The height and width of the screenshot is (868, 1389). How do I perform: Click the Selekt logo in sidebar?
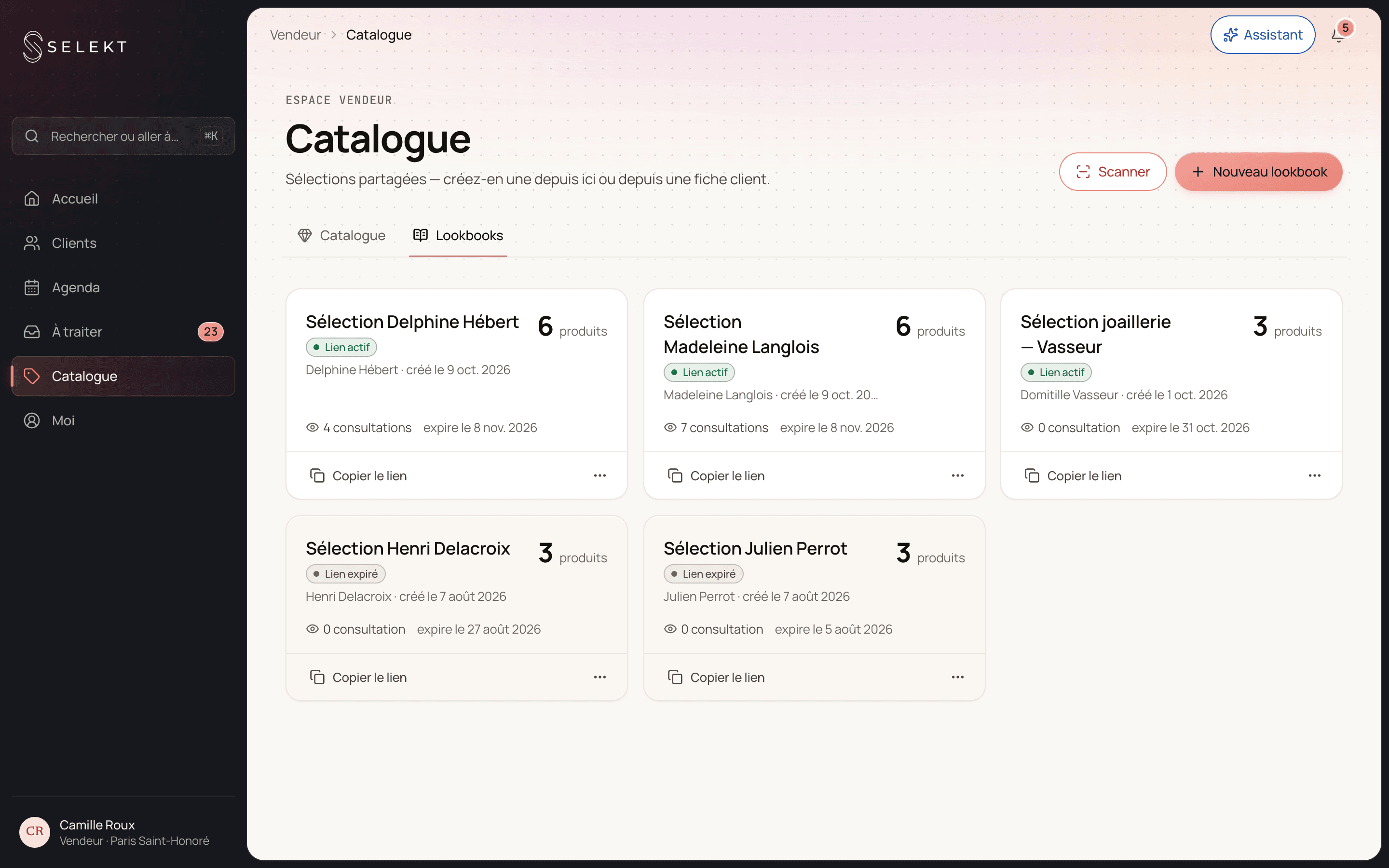pyautogui.click(x=75, y=46)
